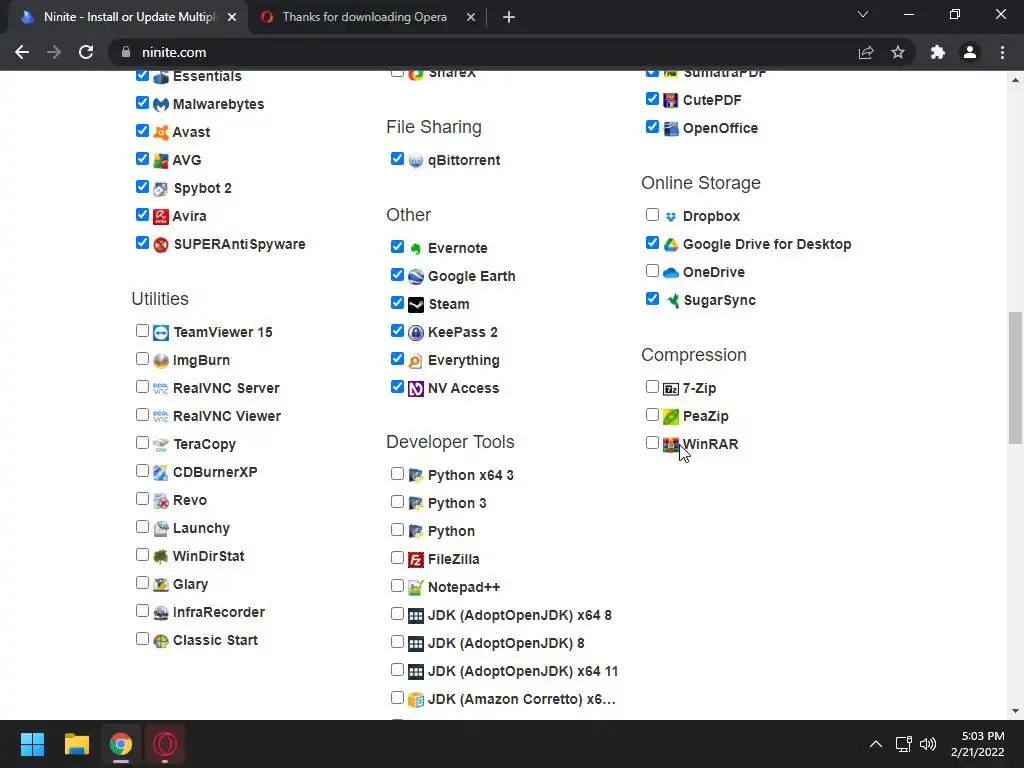Click the InfraRecorder label

(219, 612)
